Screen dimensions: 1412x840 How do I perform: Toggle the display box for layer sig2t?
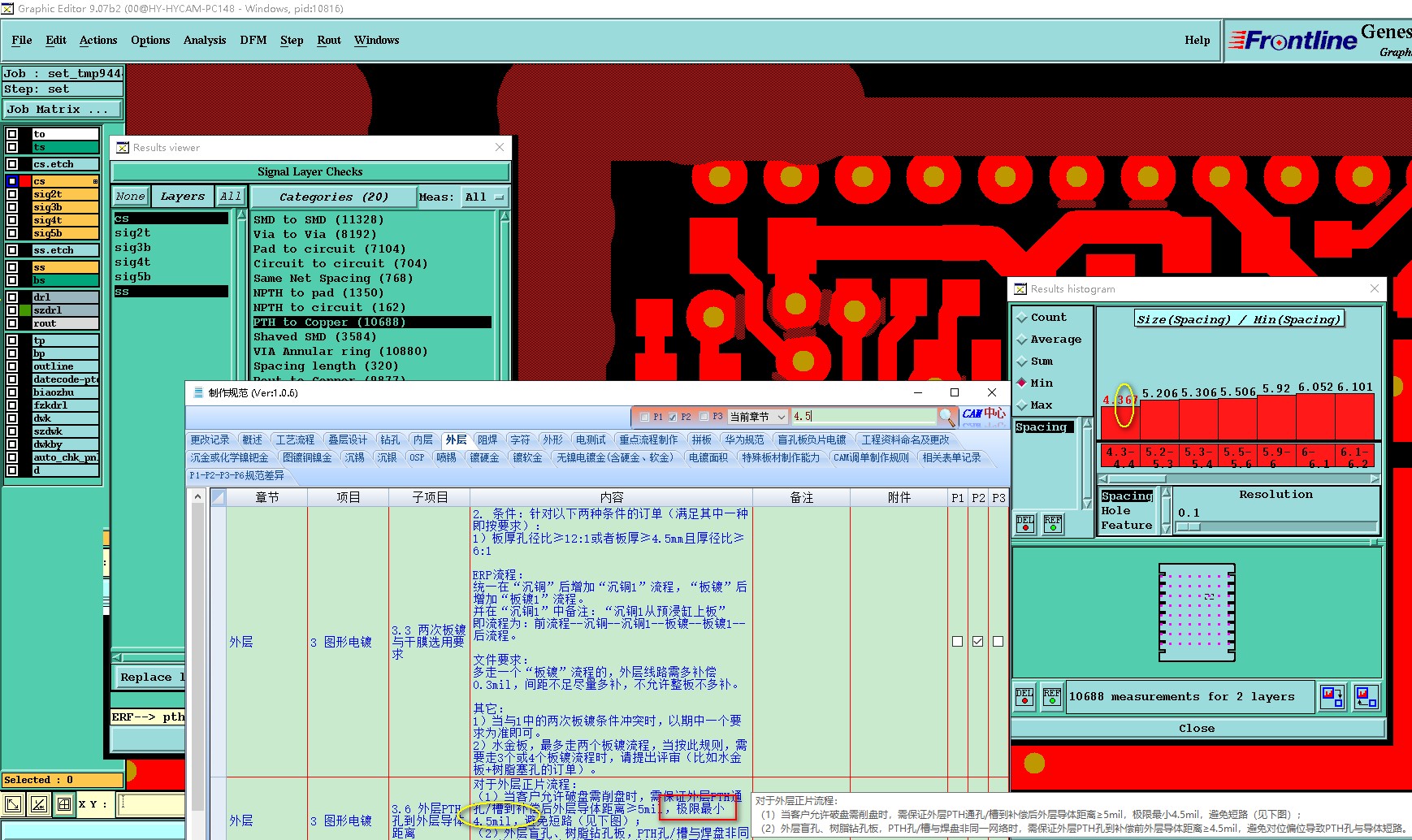[x=12, y=194]
